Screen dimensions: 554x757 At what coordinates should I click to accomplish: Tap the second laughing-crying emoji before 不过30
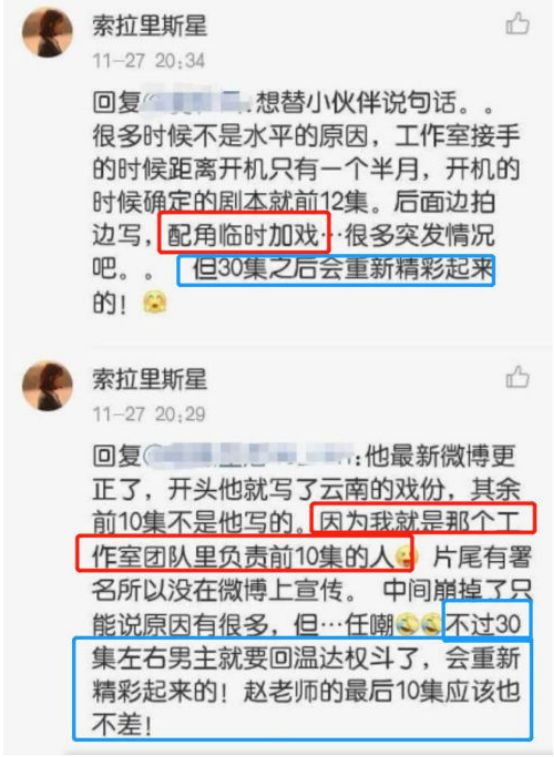click(431, 625)
